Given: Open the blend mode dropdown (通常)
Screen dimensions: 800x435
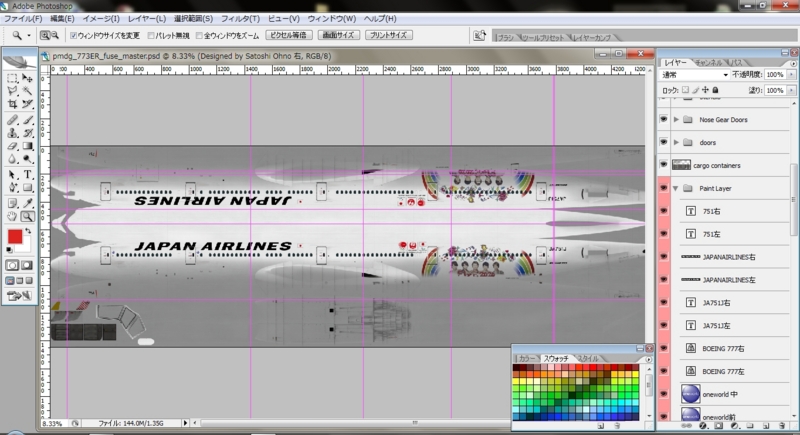Looking at the screenshot, I should pos(694,74).
